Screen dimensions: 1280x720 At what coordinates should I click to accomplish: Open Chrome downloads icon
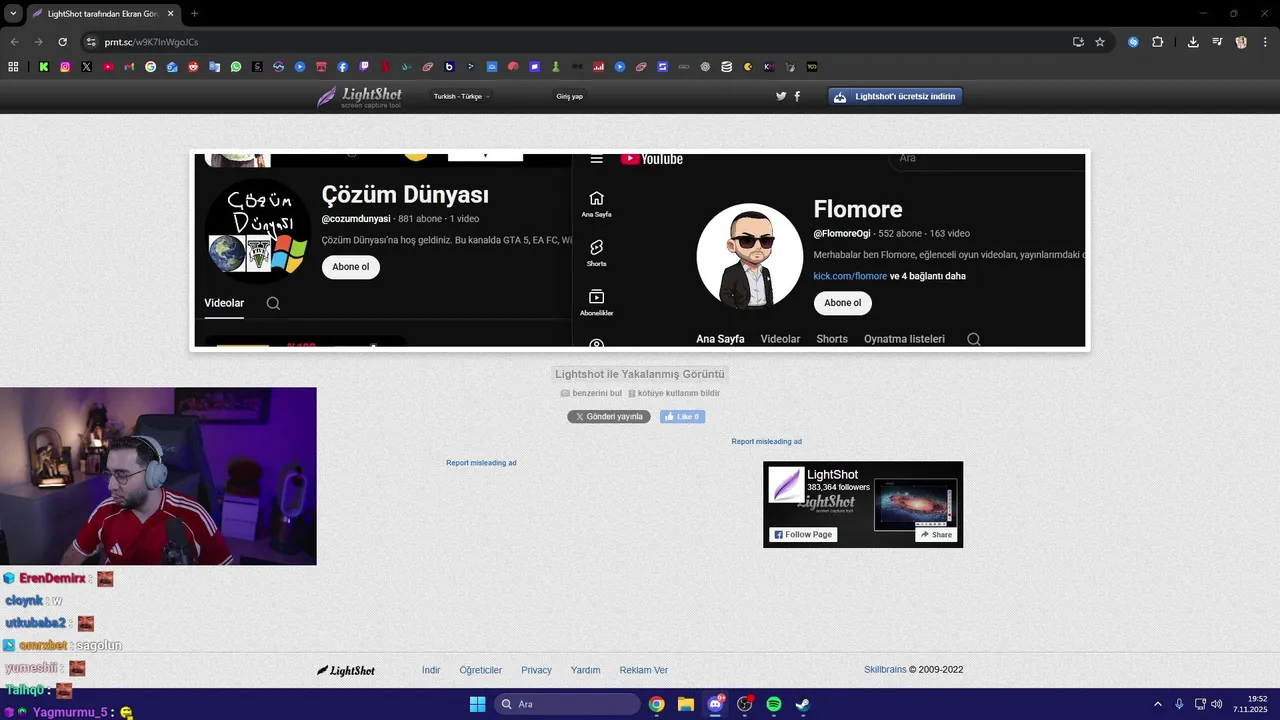click(x=1193, y=42)
